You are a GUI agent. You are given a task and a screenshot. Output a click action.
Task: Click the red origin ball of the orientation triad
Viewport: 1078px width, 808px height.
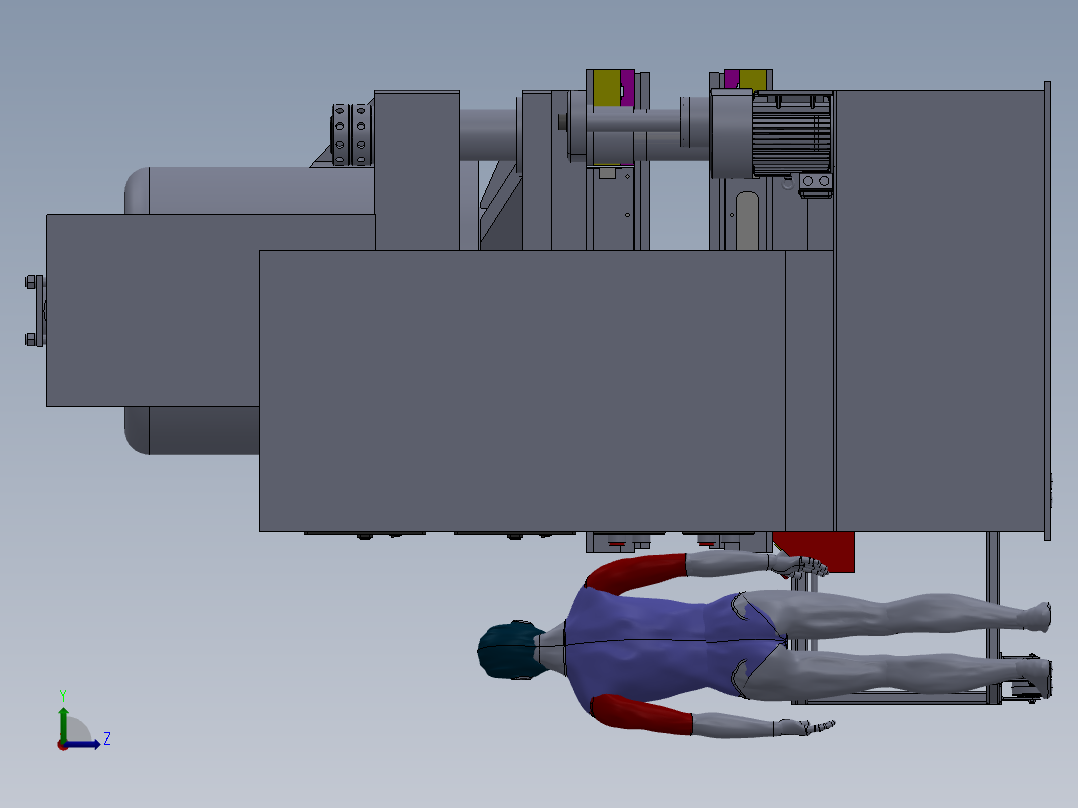(x=63, y=745)
